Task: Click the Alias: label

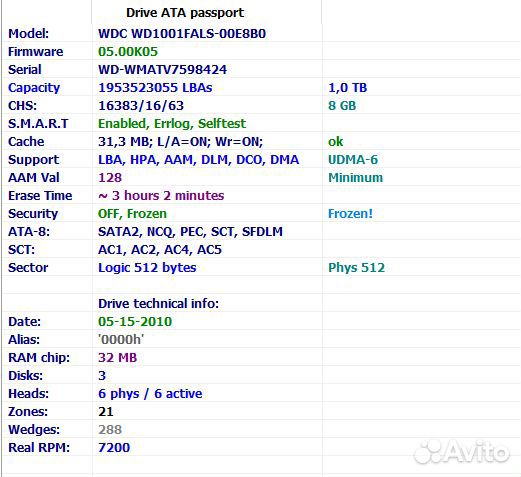Action: [x=24, y=340]
